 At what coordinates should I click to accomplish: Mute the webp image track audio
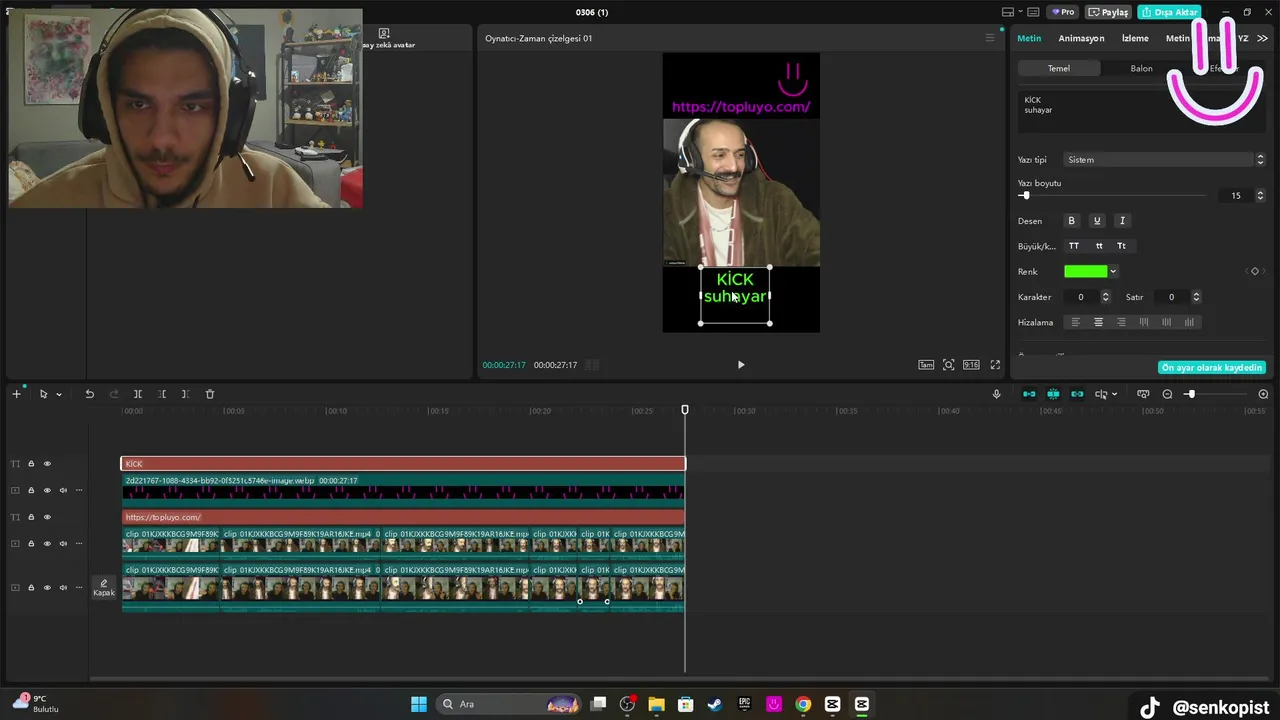pos(63,490)
